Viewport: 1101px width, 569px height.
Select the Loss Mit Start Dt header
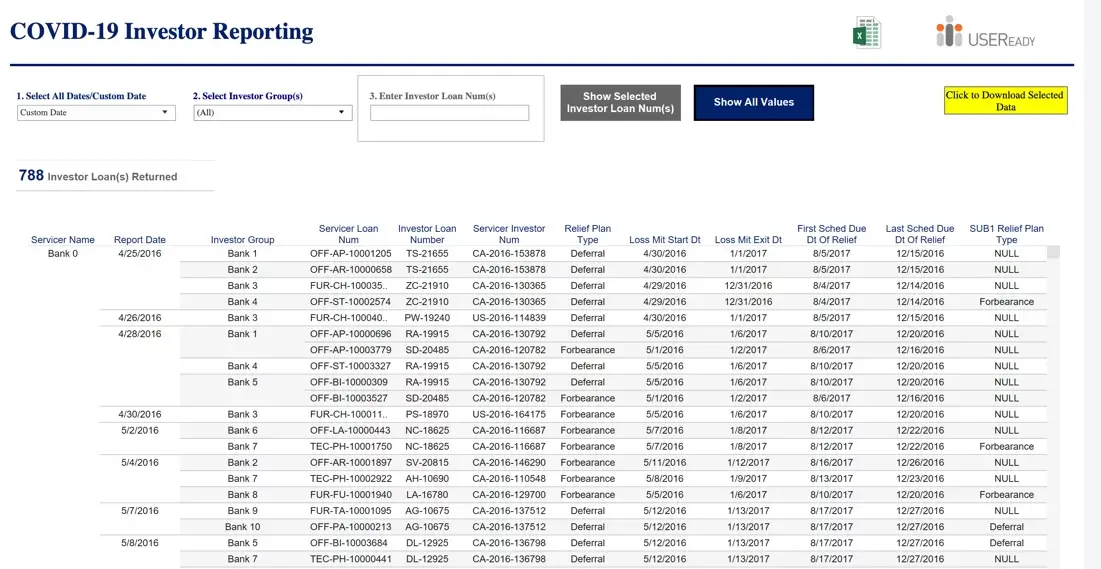665,240
